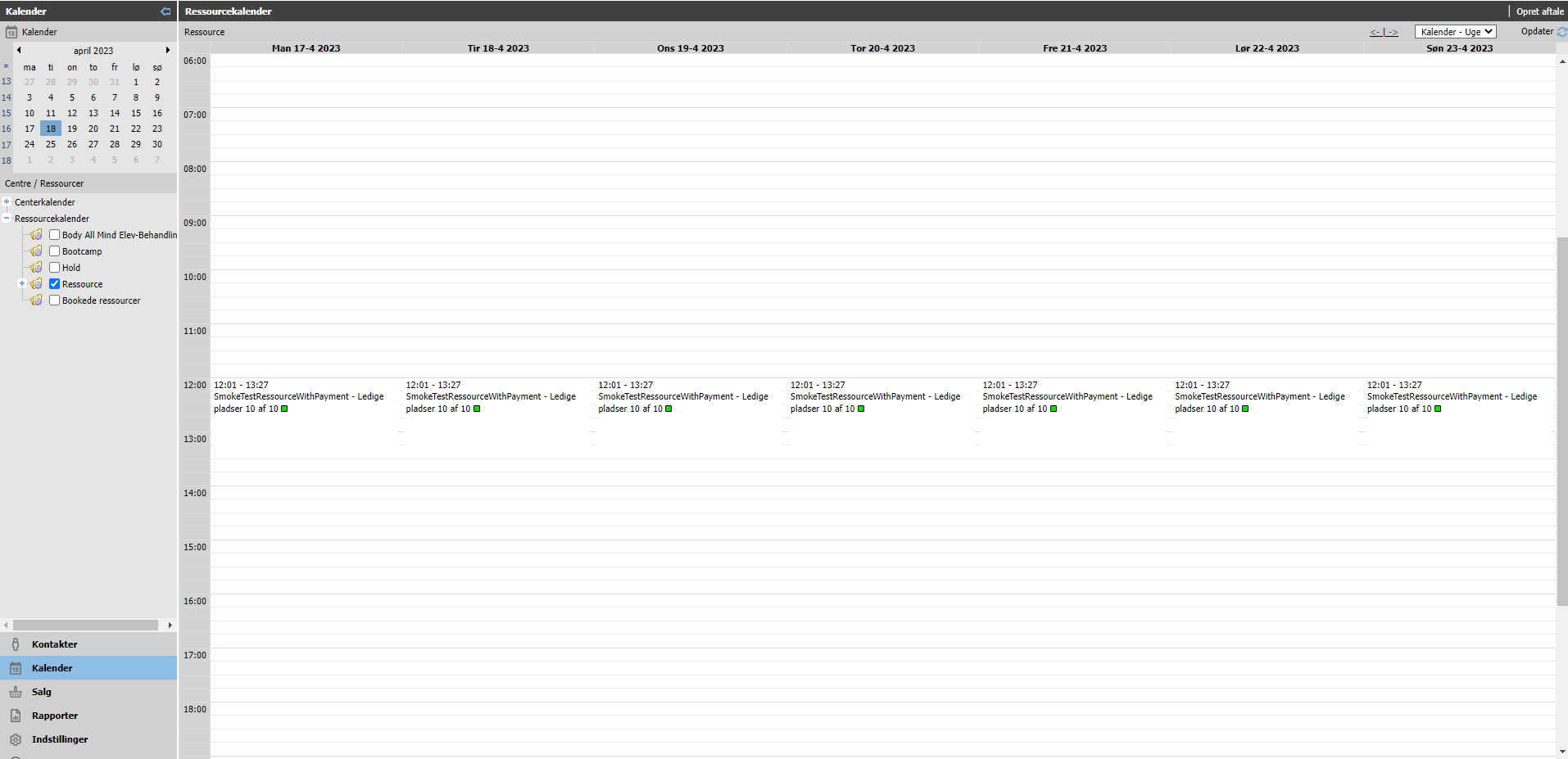This screenshot has height=759, width=1568.
Task: Click green availability square on Thursday booking
Action: point(861,409)
